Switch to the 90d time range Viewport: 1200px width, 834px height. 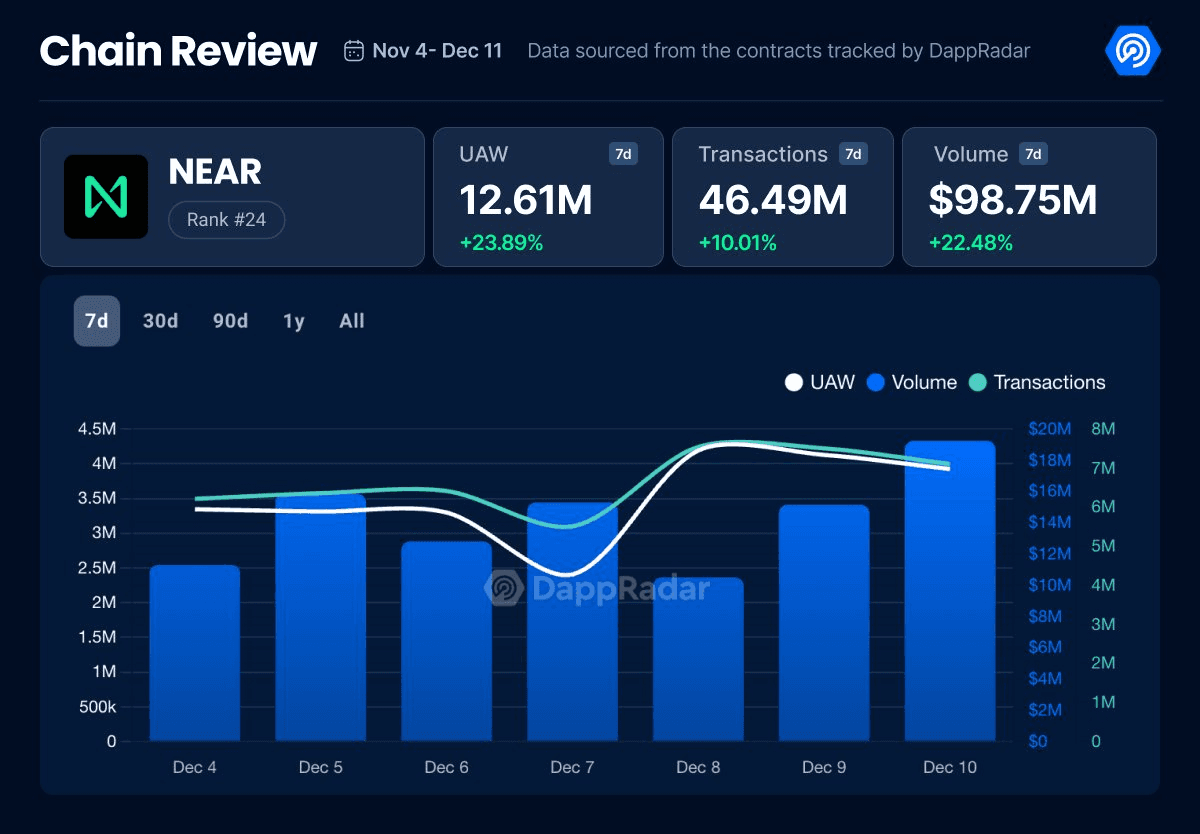230,321
